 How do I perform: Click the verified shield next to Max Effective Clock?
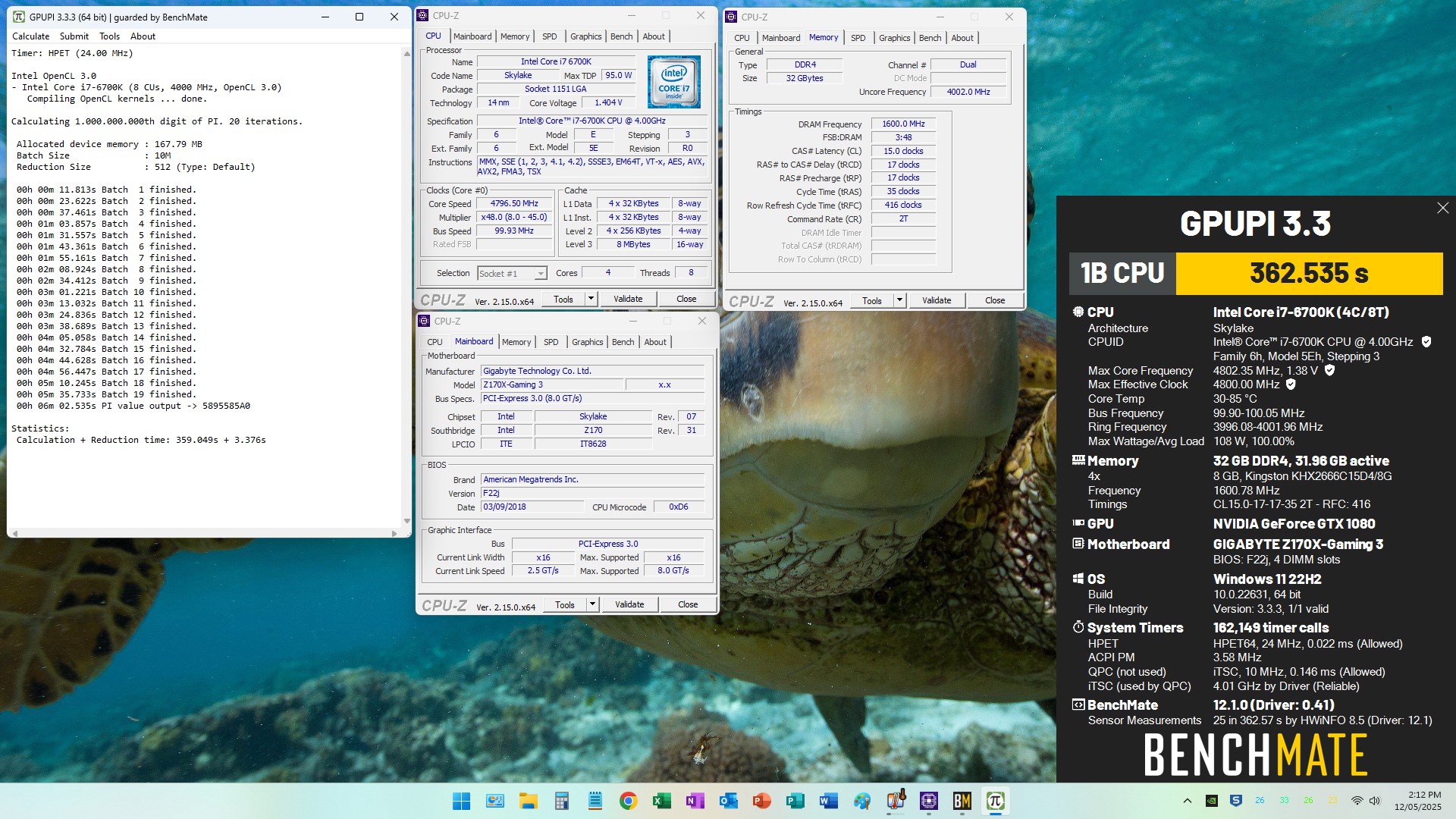[x=1291, y=384]
